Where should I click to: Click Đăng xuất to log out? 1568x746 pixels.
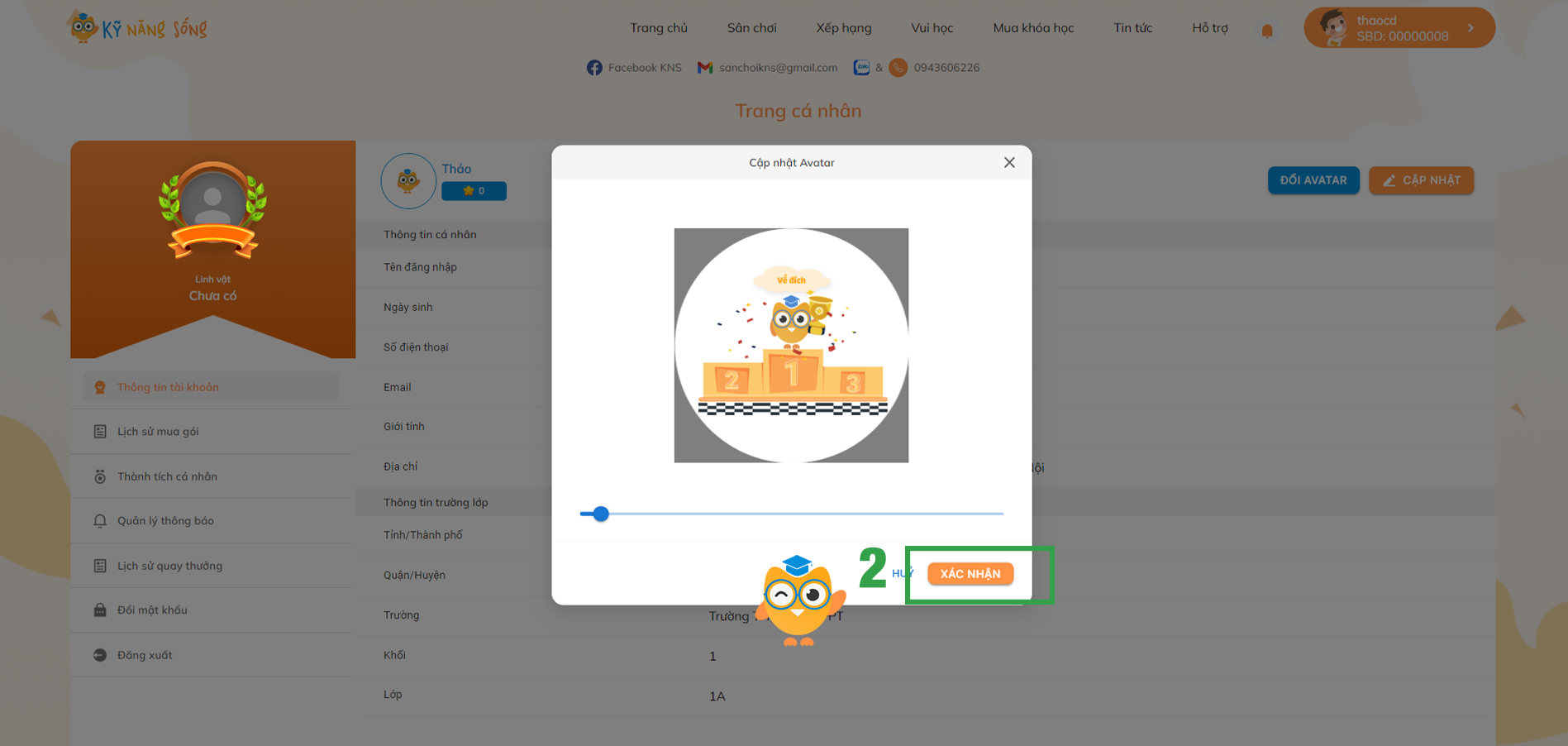(x=144, y=655)
